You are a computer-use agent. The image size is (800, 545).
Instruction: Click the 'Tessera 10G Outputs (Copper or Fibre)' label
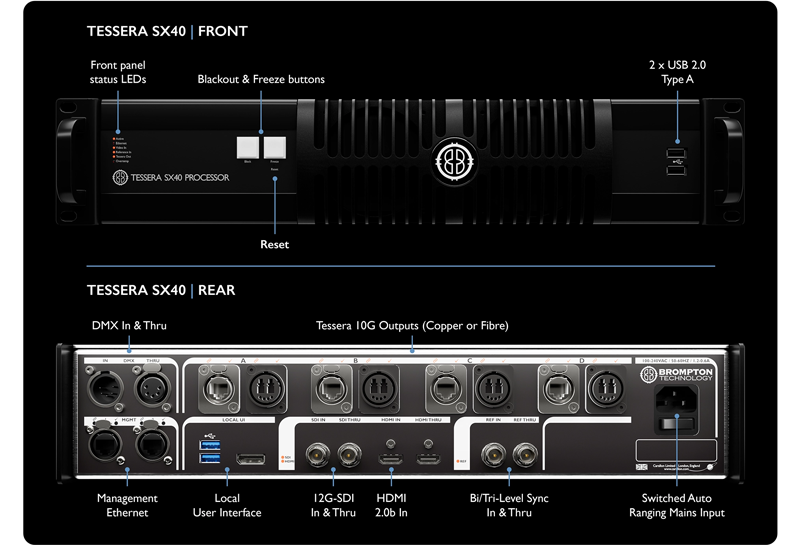pos(412,326)
